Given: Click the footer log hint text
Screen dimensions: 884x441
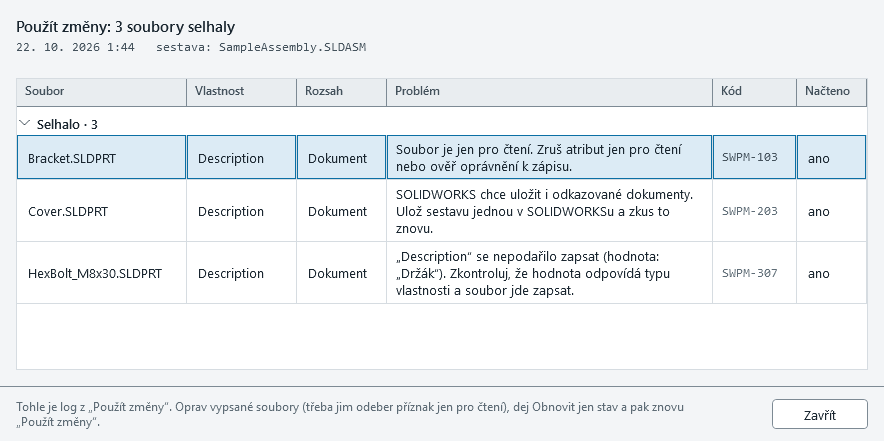Looking at the screenshot, I should (350, 414).
